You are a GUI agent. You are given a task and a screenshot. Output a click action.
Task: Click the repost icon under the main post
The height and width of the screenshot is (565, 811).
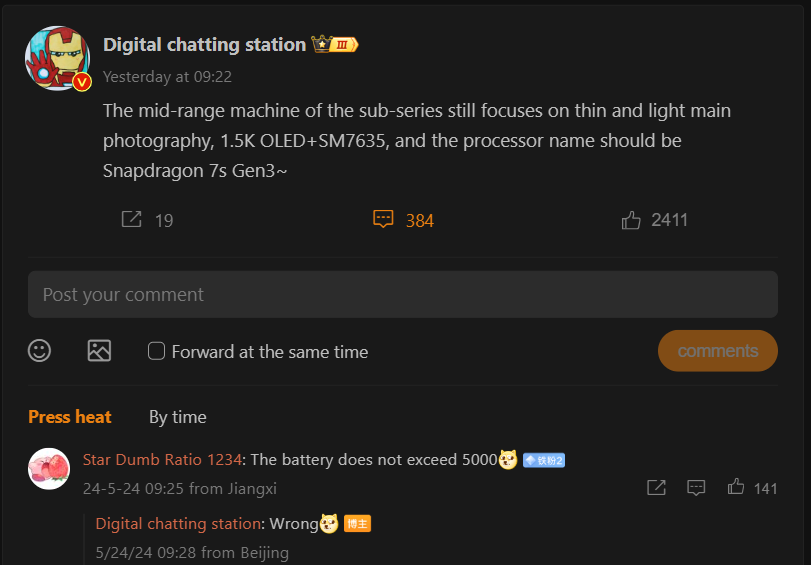tap(131, 219)
